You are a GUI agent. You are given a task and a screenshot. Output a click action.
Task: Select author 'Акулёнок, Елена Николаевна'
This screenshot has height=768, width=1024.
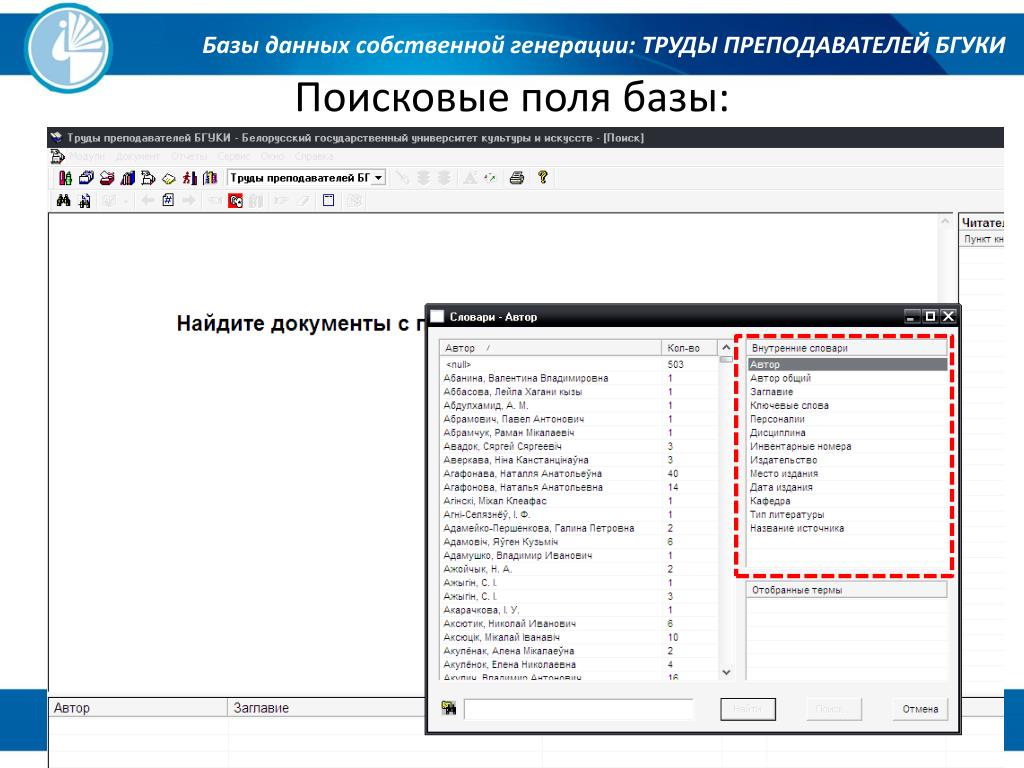pos(579,665)
